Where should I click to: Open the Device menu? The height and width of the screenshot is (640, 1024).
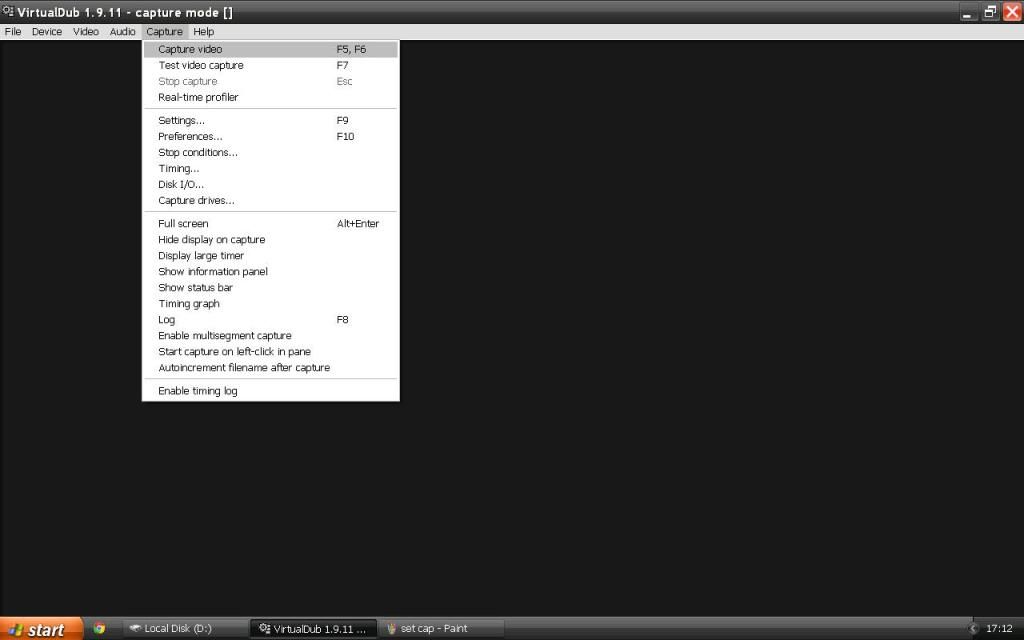(46, 32)
